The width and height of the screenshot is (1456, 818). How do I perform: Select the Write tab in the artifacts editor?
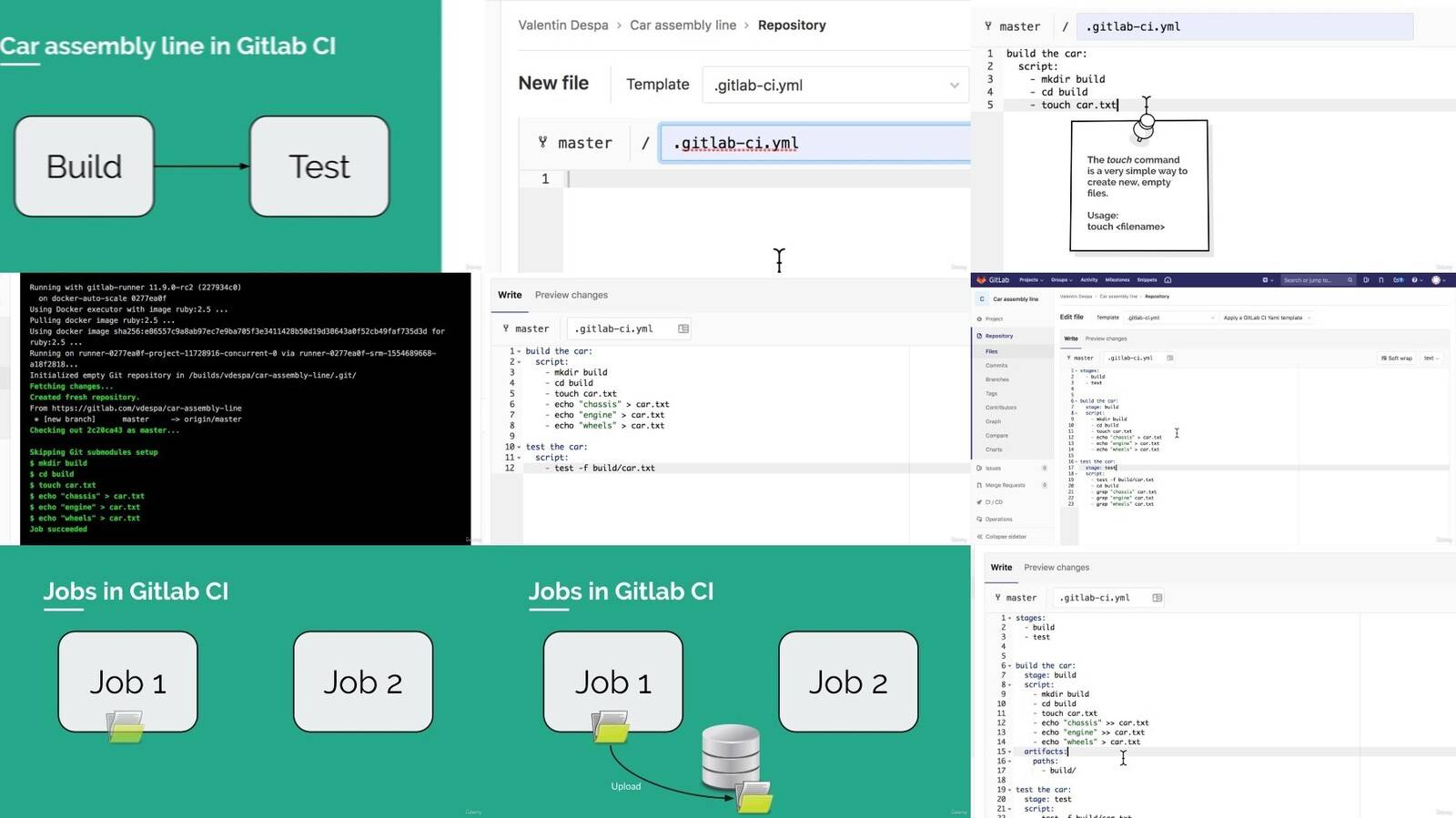point(1001,567)
